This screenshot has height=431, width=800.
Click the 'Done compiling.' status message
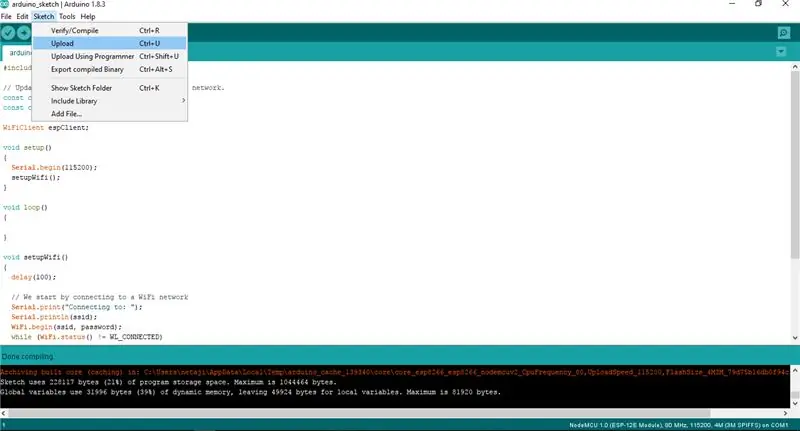[28, 357]
